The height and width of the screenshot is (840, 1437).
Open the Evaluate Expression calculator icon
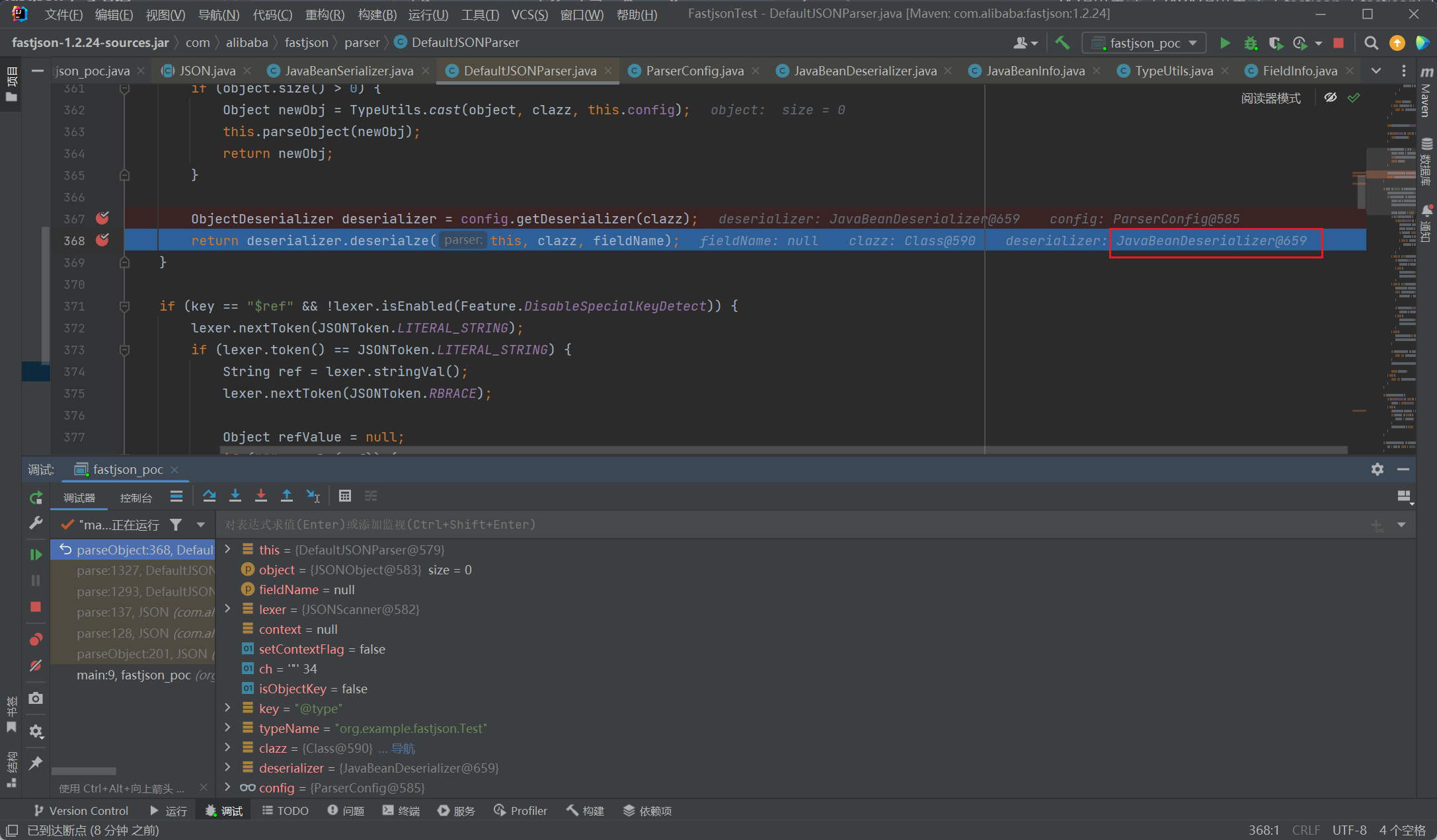coord(345,496)
